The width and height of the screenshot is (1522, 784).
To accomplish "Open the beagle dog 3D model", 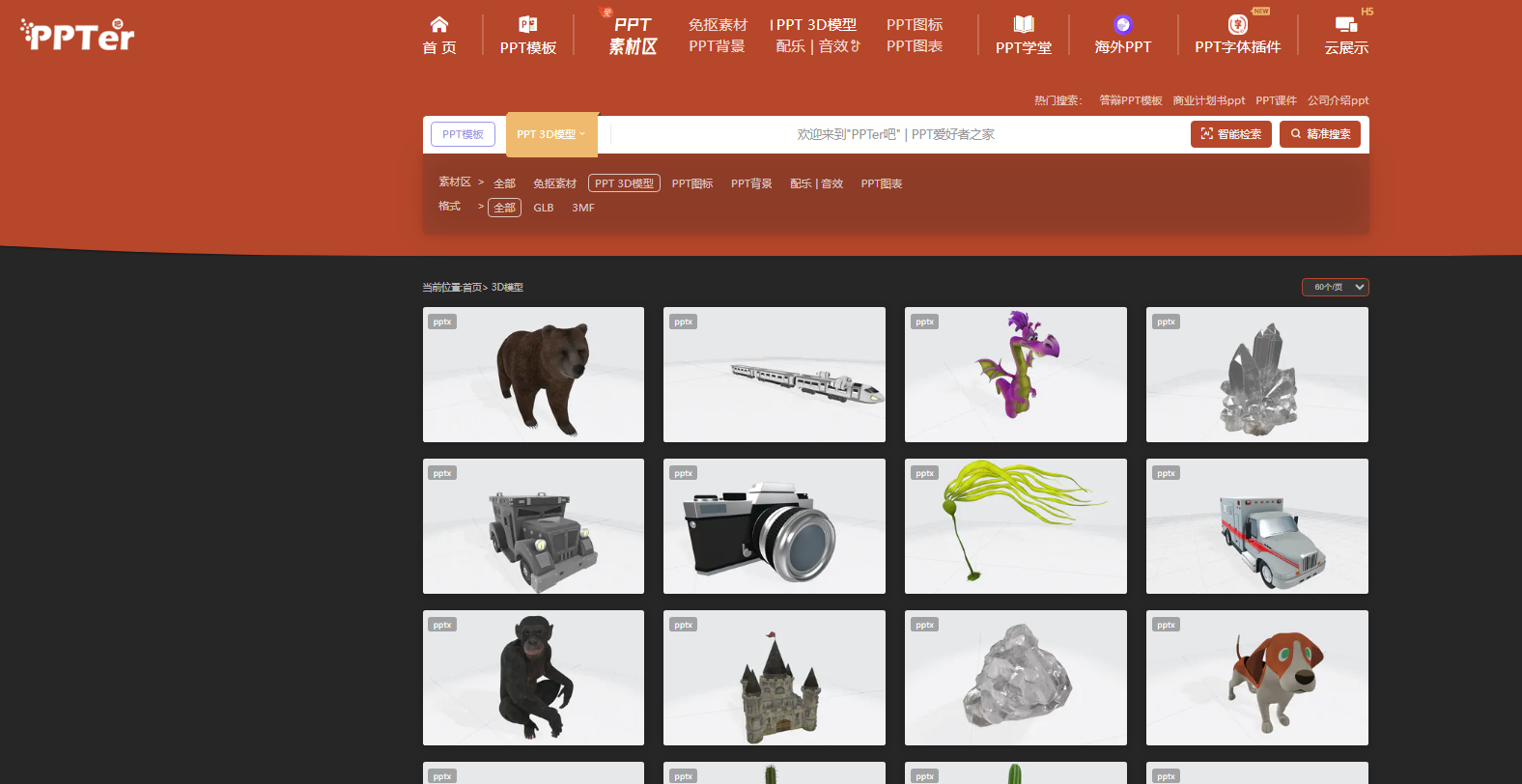I will (1257, 678).
